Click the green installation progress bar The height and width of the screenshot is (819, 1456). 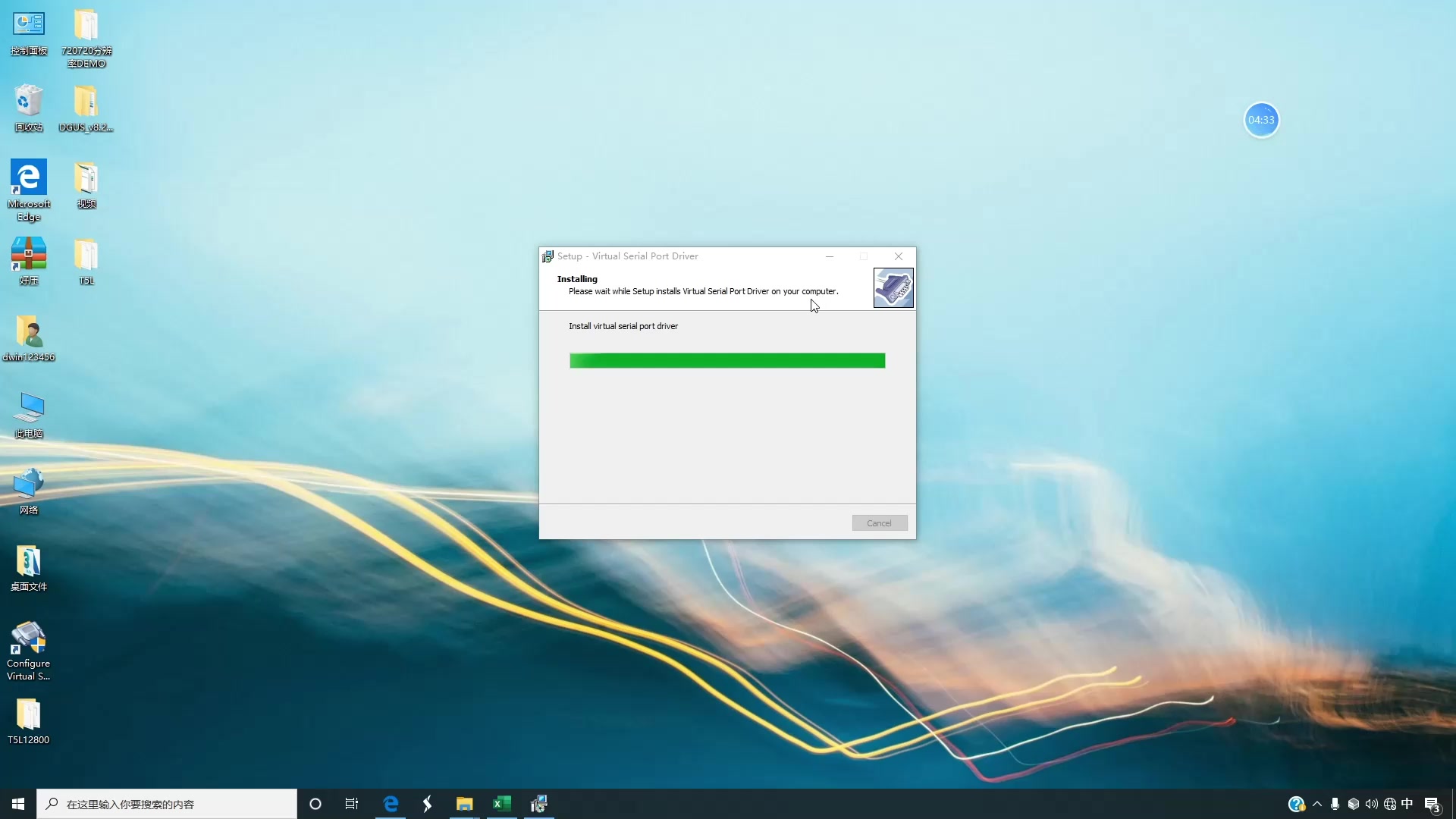pyautogui.click(x=726, y=361)
